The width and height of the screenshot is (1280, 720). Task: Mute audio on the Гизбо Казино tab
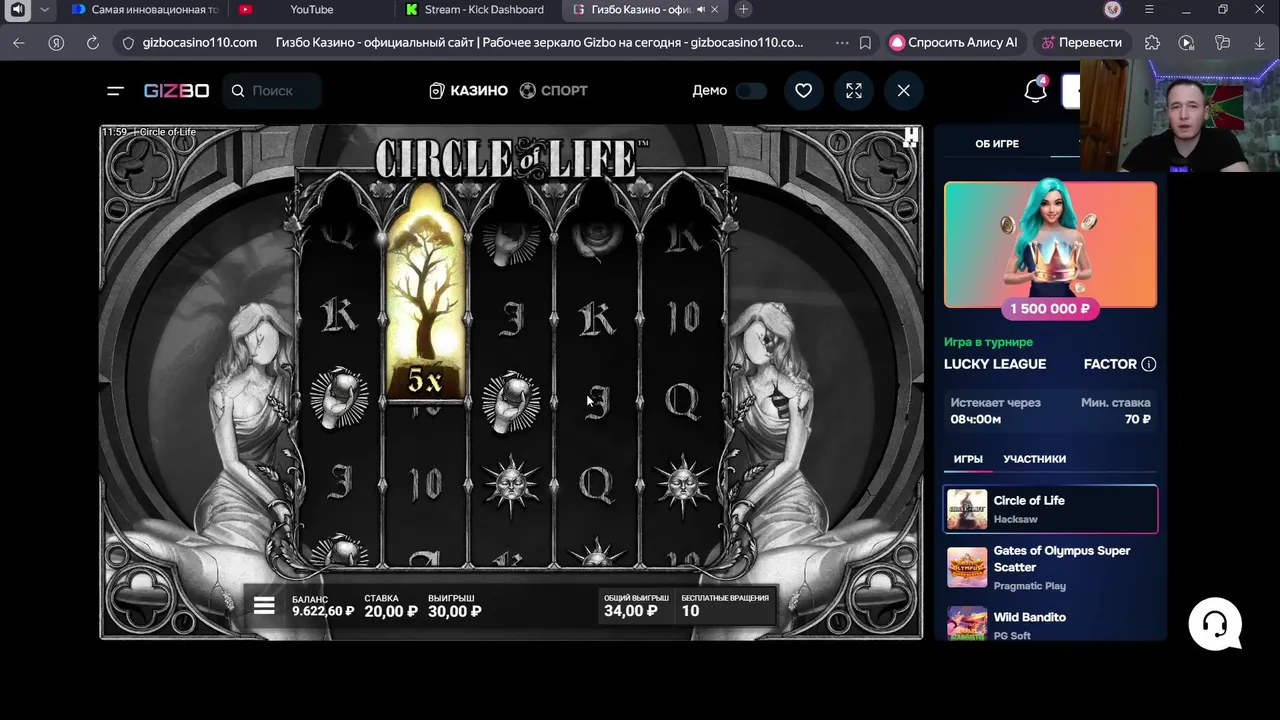point(700,10)
